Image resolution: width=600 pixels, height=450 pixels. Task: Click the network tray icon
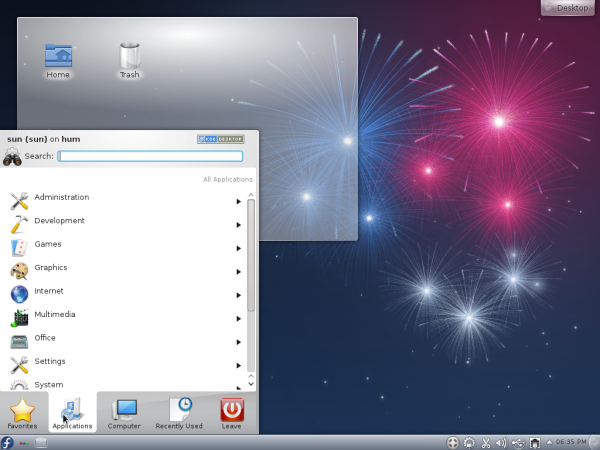[x=534, y=442]
